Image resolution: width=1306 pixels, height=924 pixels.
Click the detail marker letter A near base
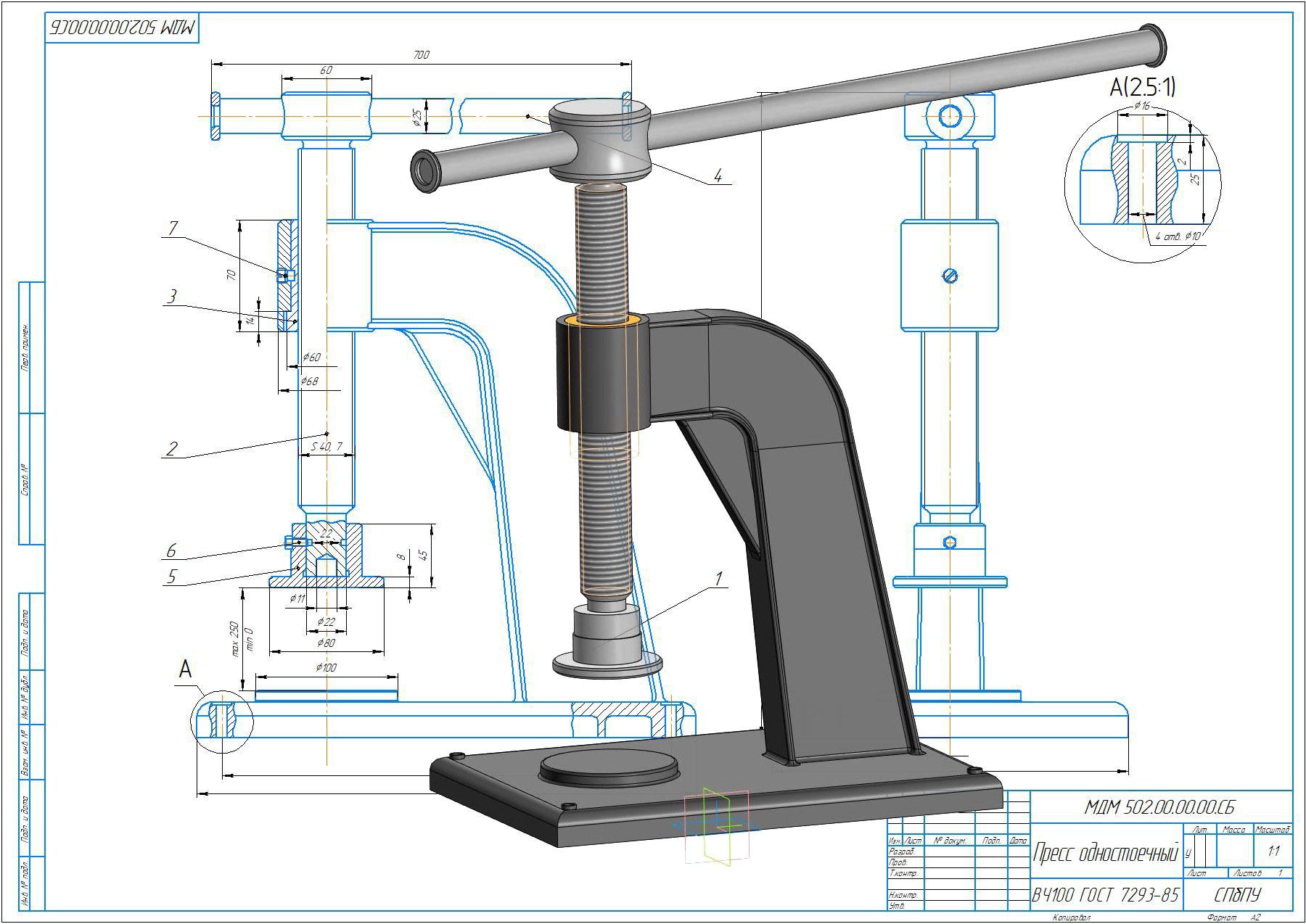coord(186,669)
